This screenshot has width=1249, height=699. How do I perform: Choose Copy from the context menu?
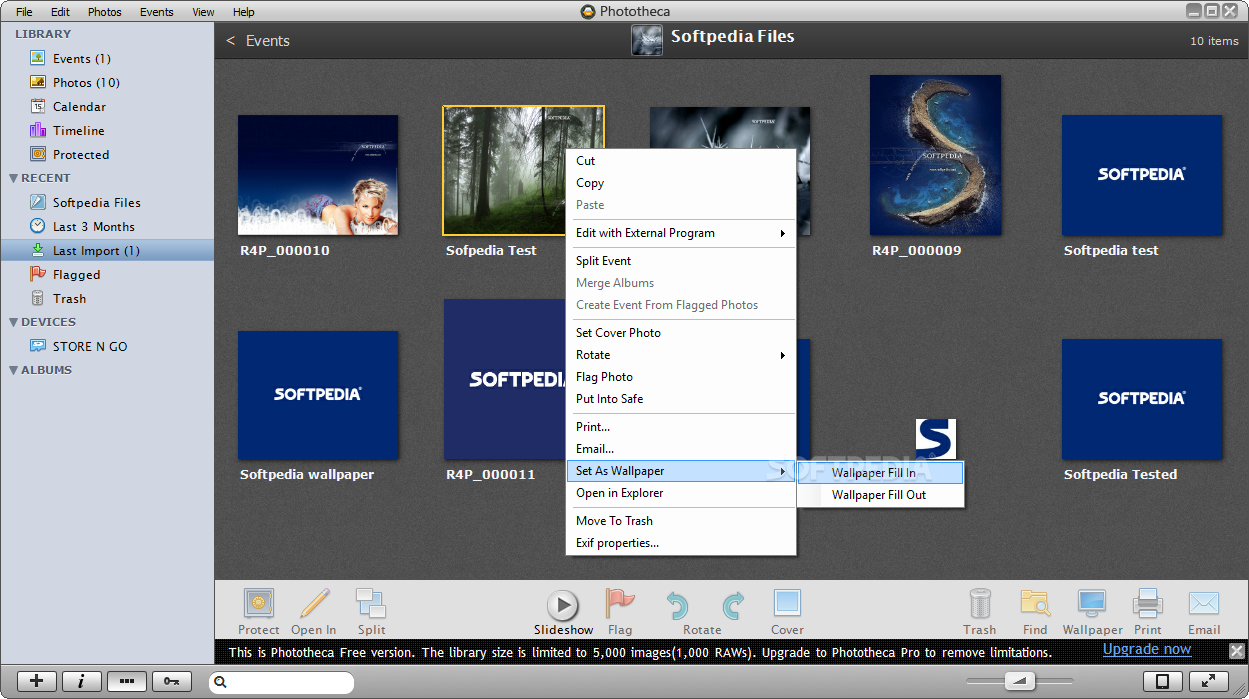(x=680, y=183)
